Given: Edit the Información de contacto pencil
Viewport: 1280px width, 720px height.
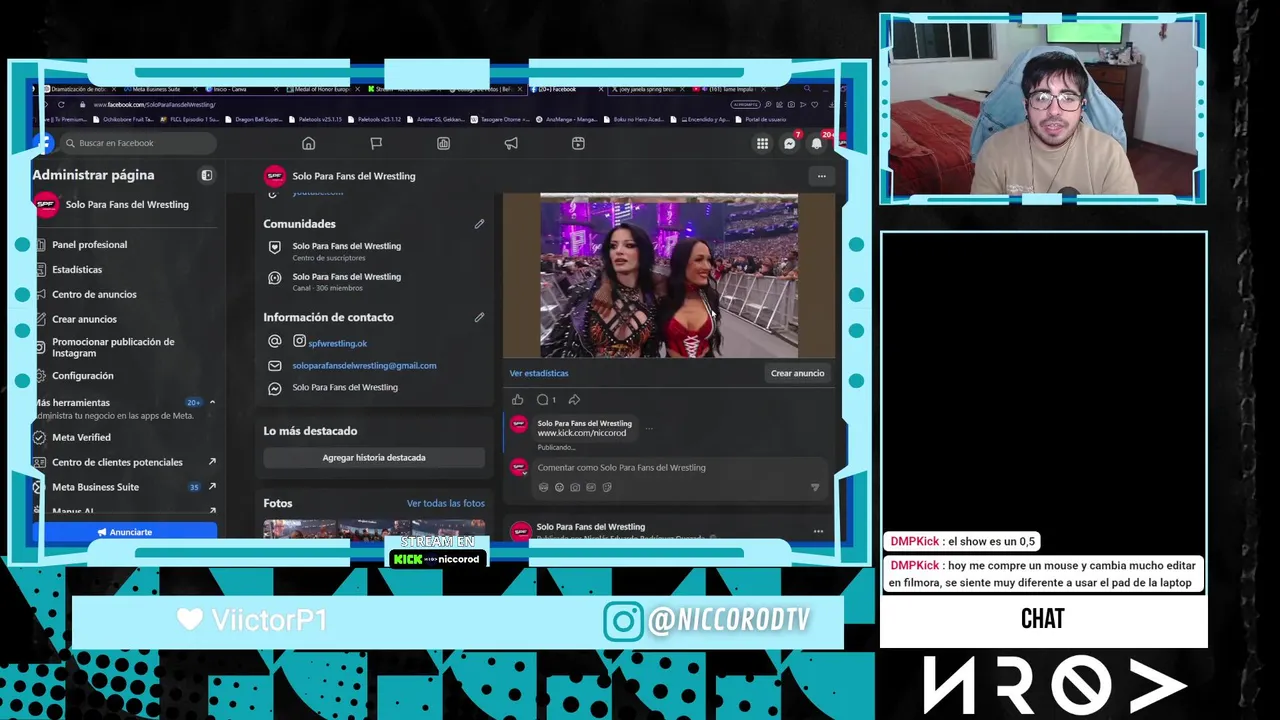Looking at the screenshot, I should pos(479,317).
